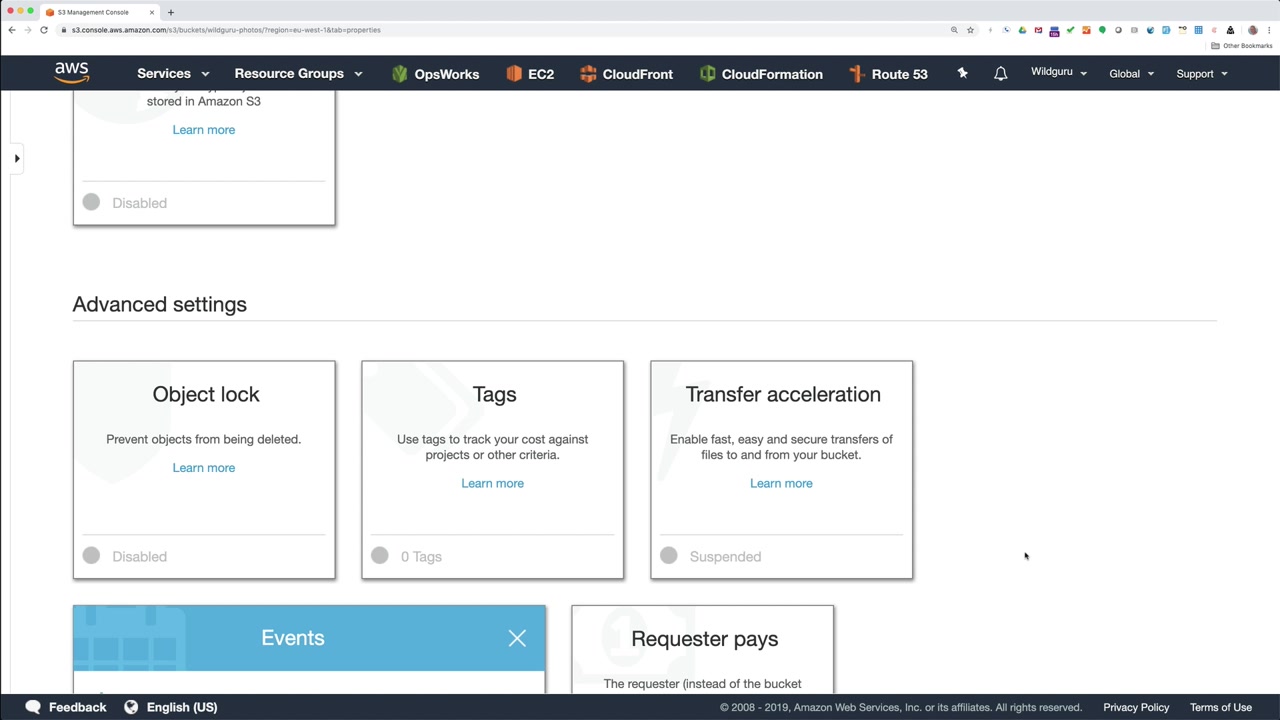Image resolution: width=1280 pixels, height=720 pixels.
Task: Open the Terms of Use link
Action: [x=1221, y=707]
